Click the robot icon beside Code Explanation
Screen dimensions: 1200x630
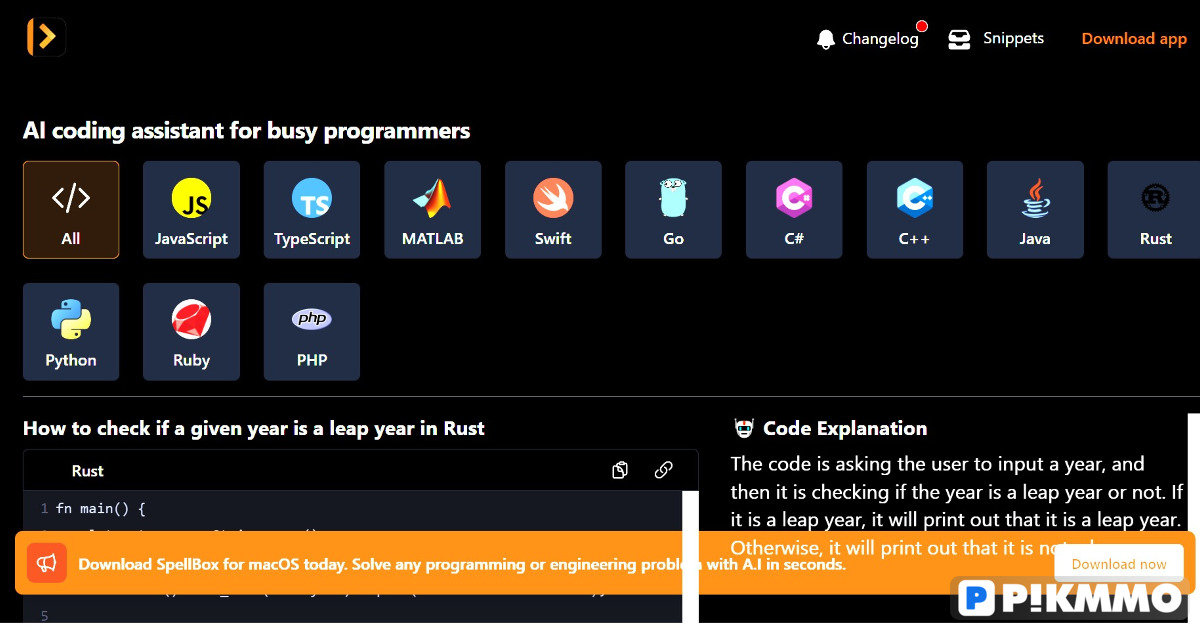[x=744, y=429]
